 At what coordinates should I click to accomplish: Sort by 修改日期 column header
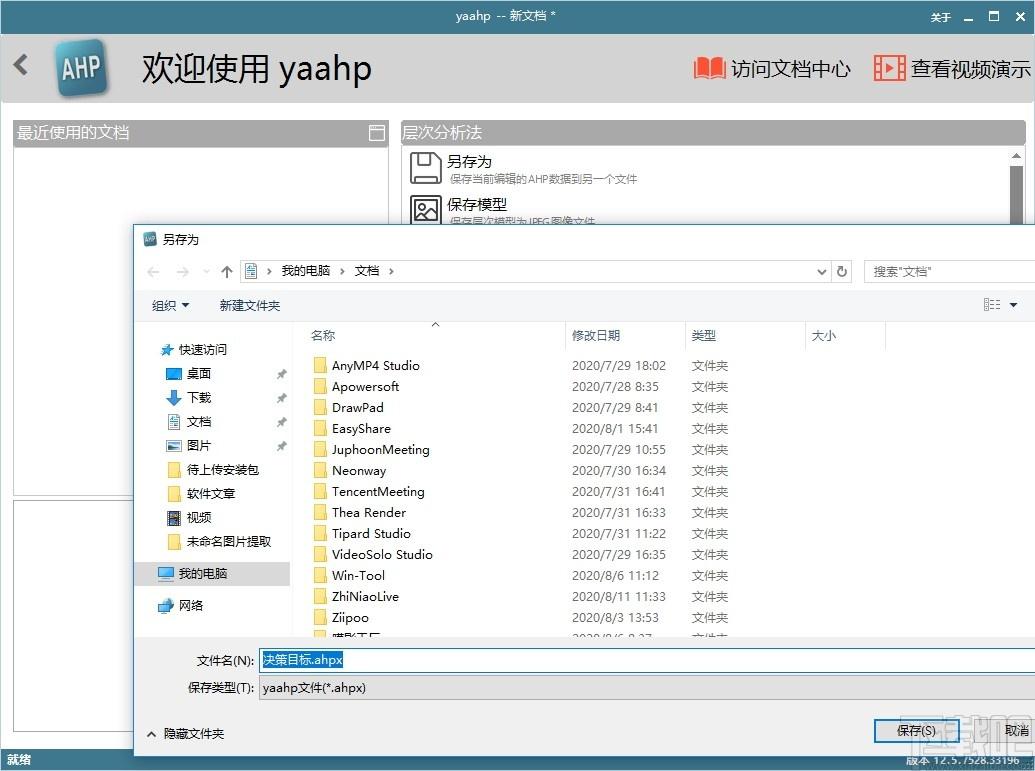tap(596, 335)
